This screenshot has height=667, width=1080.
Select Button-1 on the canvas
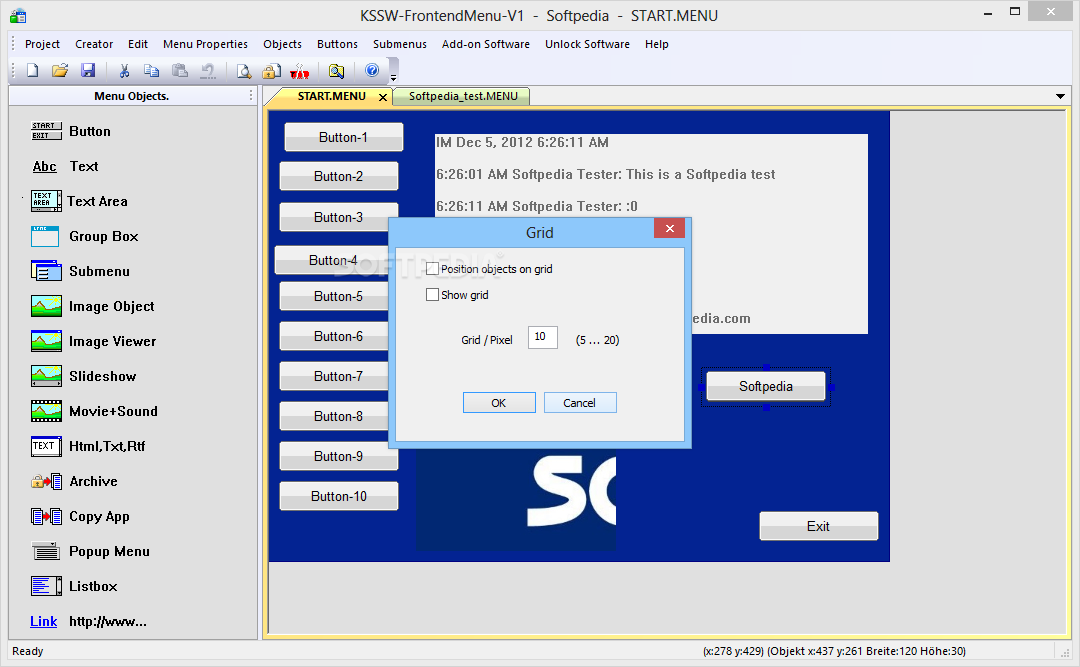coord(343,137)
